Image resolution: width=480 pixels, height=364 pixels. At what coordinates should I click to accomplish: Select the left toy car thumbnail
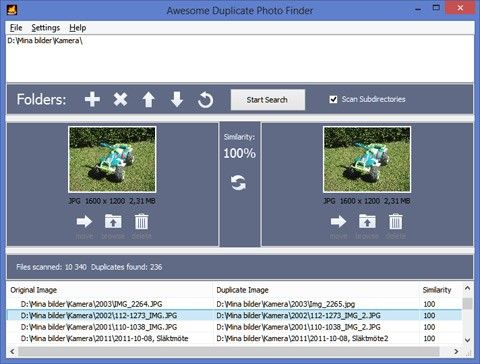(x=112, y=159)
